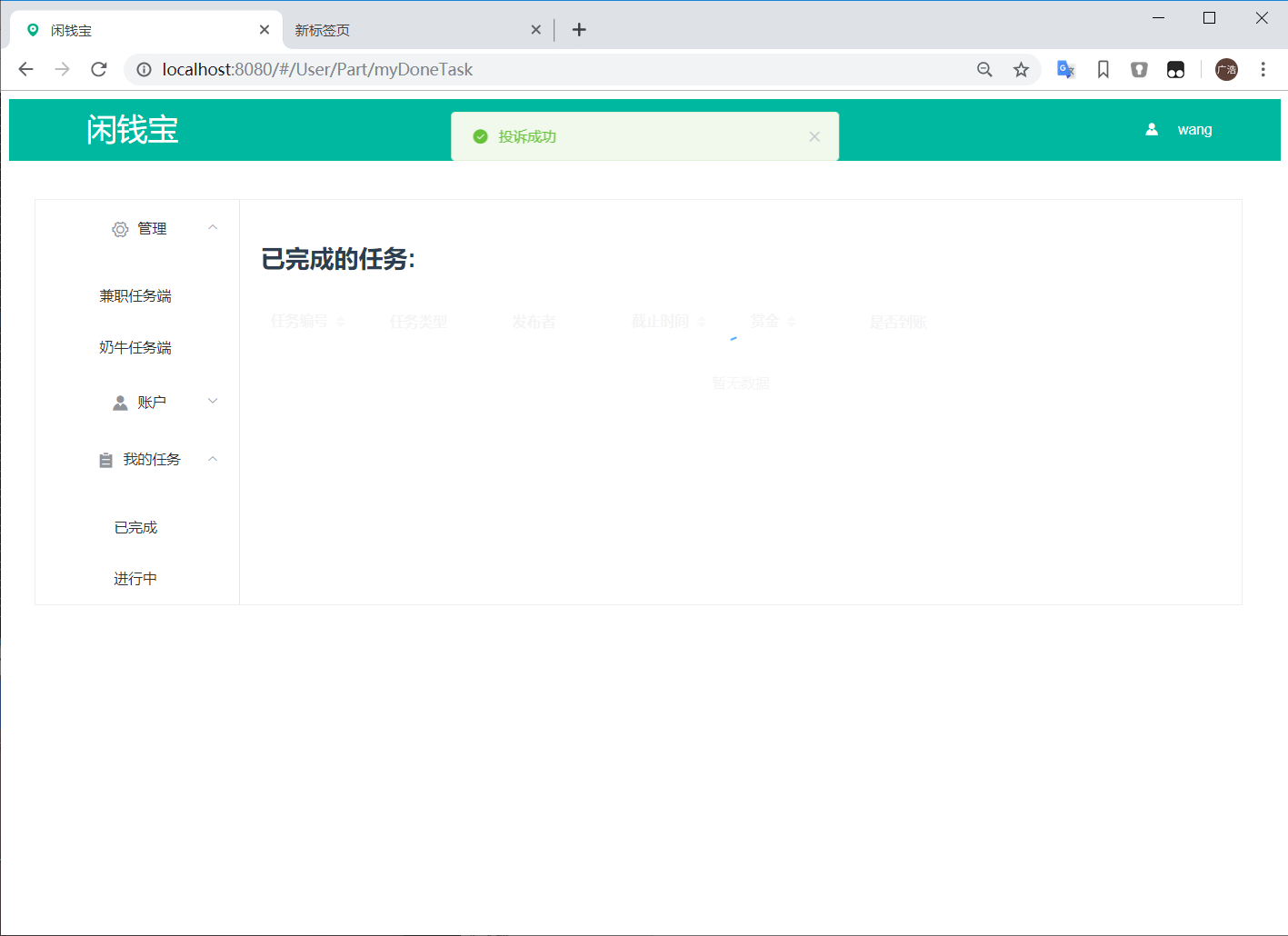Bookmark this page with the star icon

tap(1022, 70)
